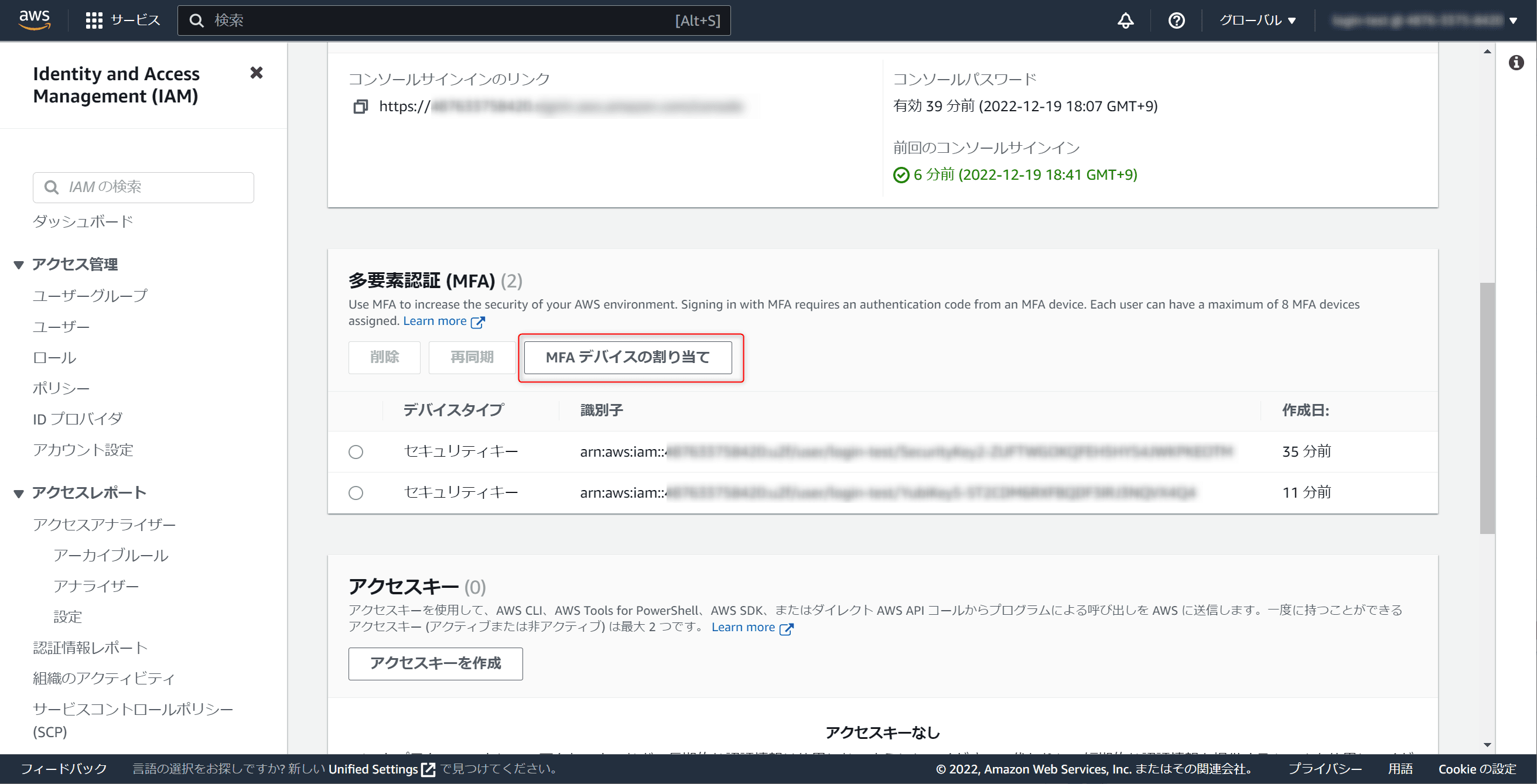The height and width of the screenshot is (784, 1537).
Task: Open MFA Learn more link
Action: [x=435, y=321]
